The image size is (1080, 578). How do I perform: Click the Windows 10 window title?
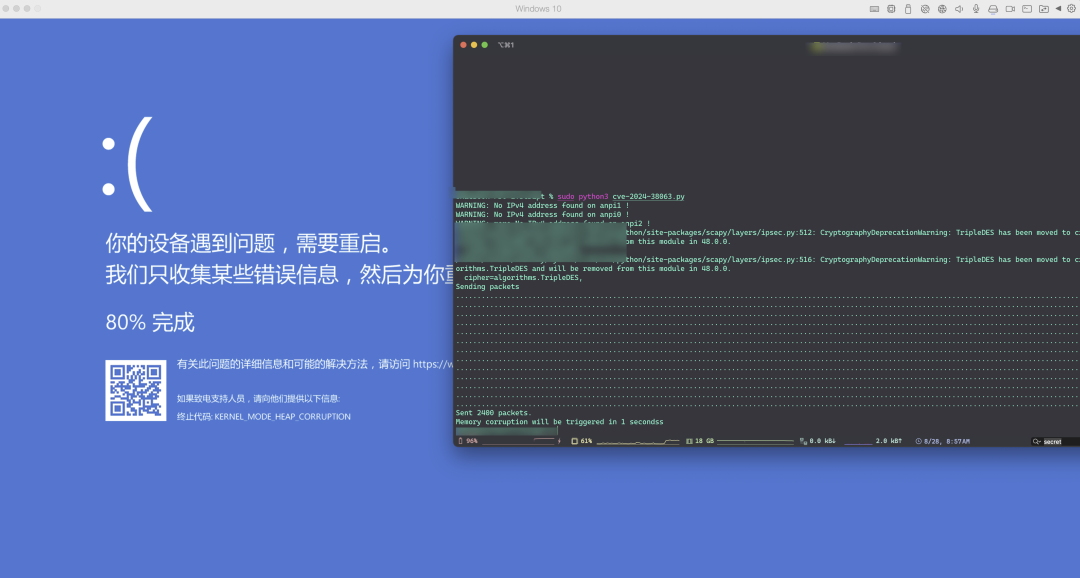point(538,9)
